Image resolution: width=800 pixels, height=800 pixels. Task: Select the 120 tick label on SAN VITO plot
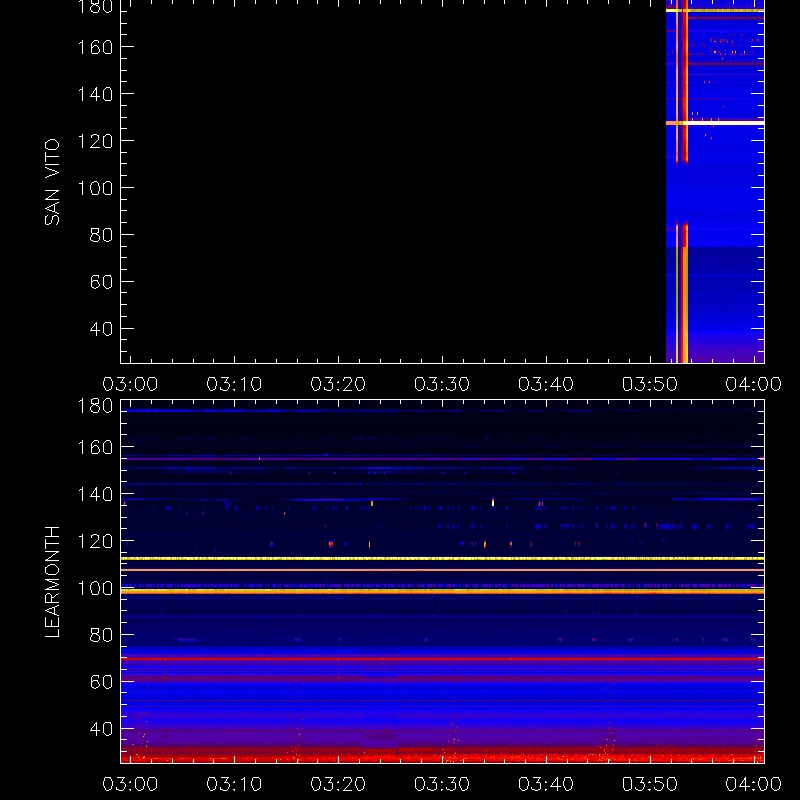coord(95,141)
